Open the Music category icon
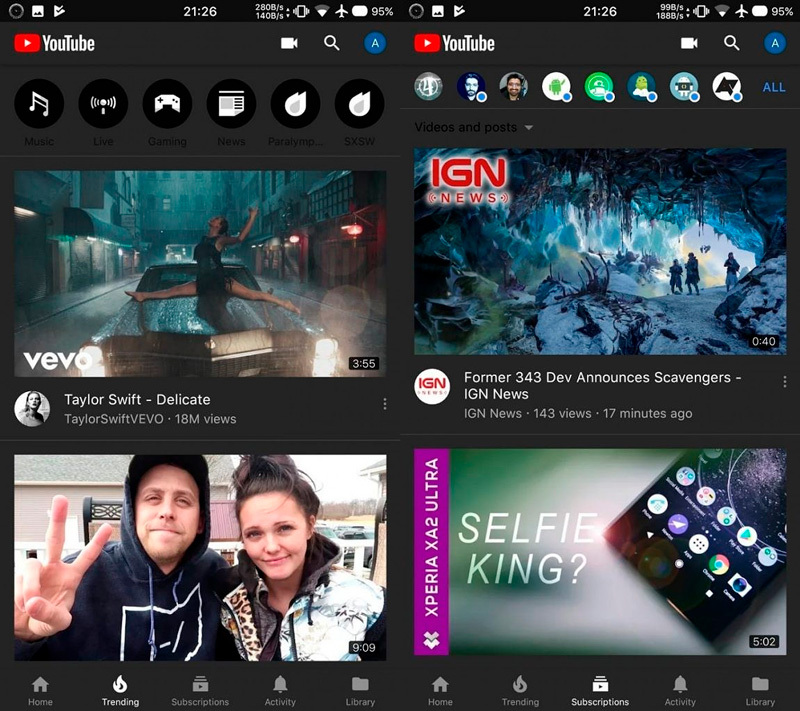Image resolution: width=800 pixels, height=711 pixels. tap(39, 104)
